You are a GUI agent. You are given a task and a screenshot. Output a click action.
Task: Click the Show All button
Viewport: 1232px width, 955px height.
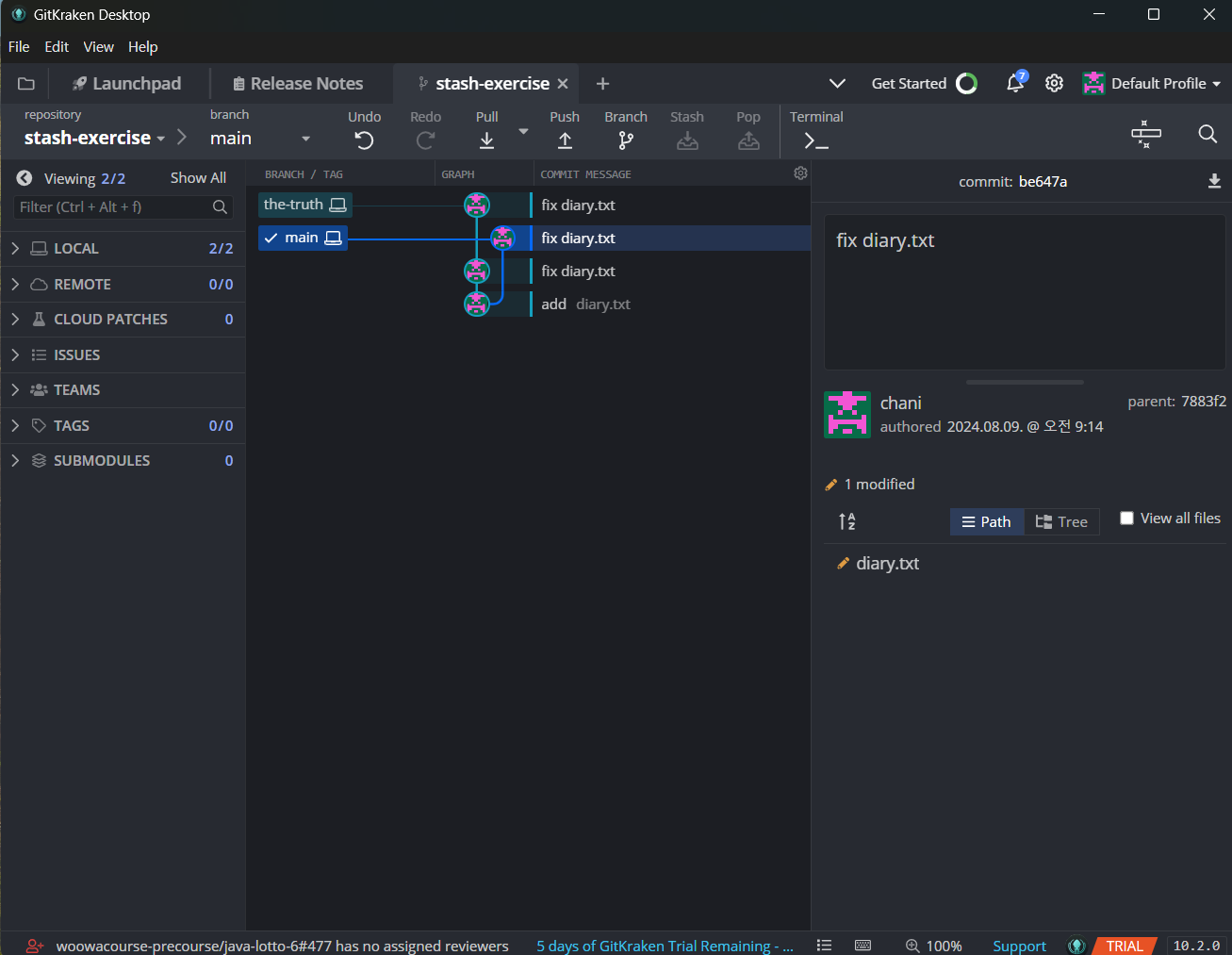[x=197, y=177]
